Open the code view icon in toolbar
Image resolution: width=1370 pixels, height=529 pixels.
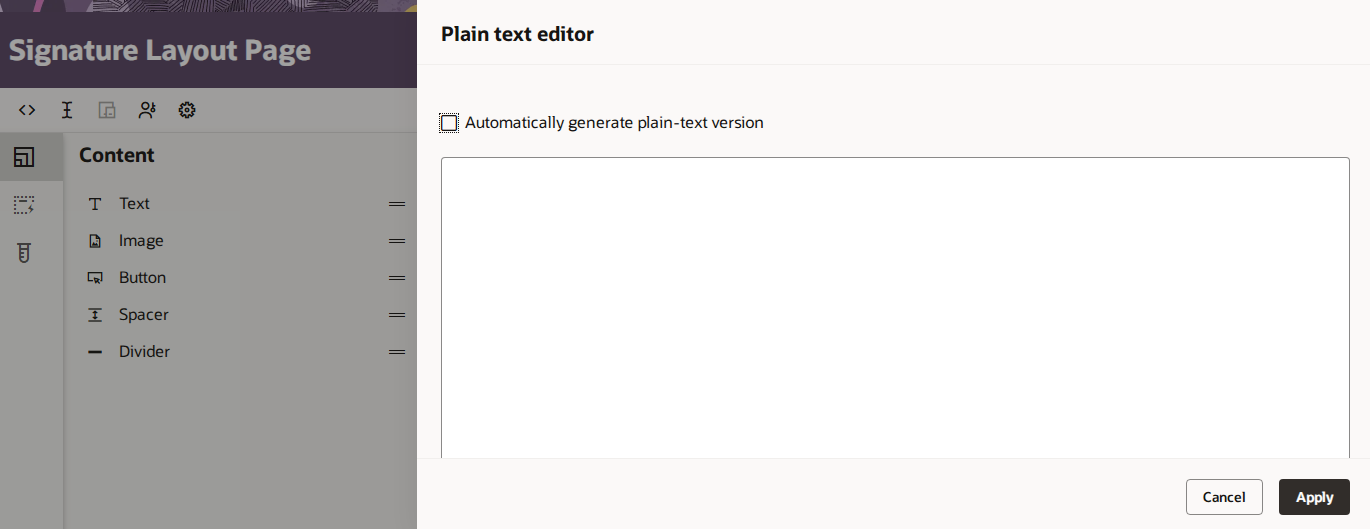pyautogui.click(x=27, y=110)
